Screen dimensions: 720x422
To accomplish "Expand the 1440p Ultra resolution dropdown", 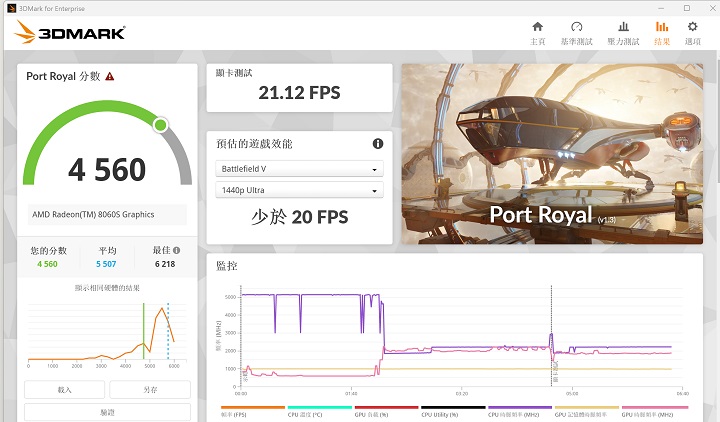I will [299, 190].
